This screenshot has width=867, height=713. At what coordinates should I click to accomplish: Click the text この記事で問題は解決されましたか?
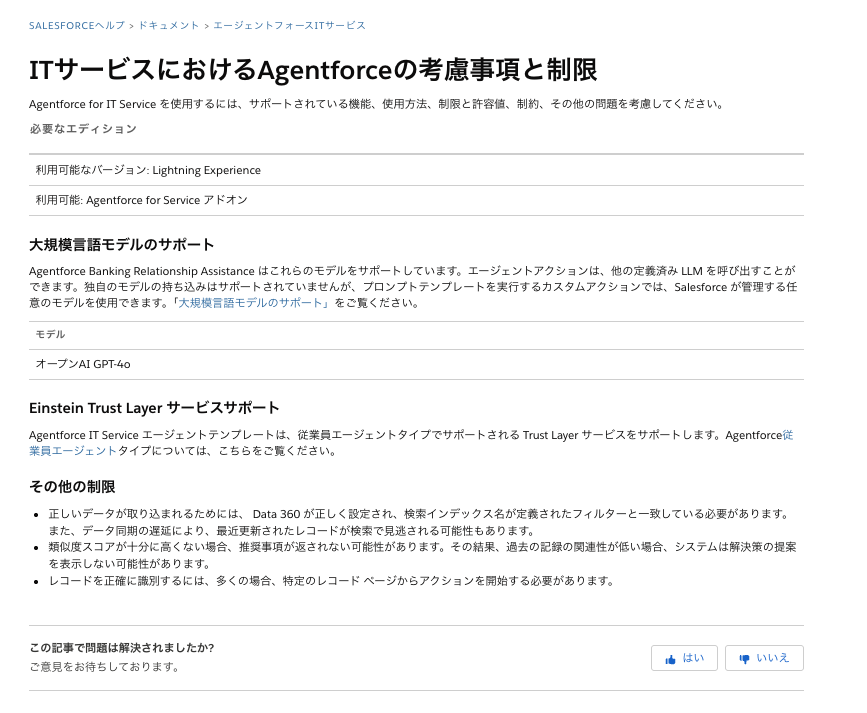tap(122, 648)
